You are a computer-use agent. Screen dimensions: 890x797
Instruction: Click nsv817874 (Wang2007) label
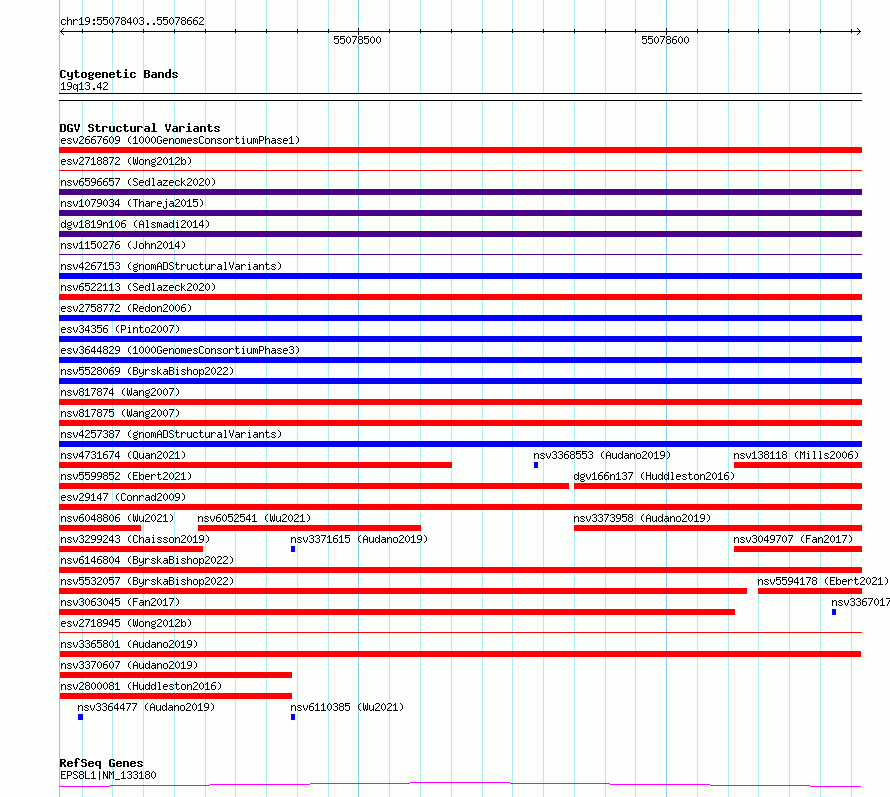[x=120, y=392]
